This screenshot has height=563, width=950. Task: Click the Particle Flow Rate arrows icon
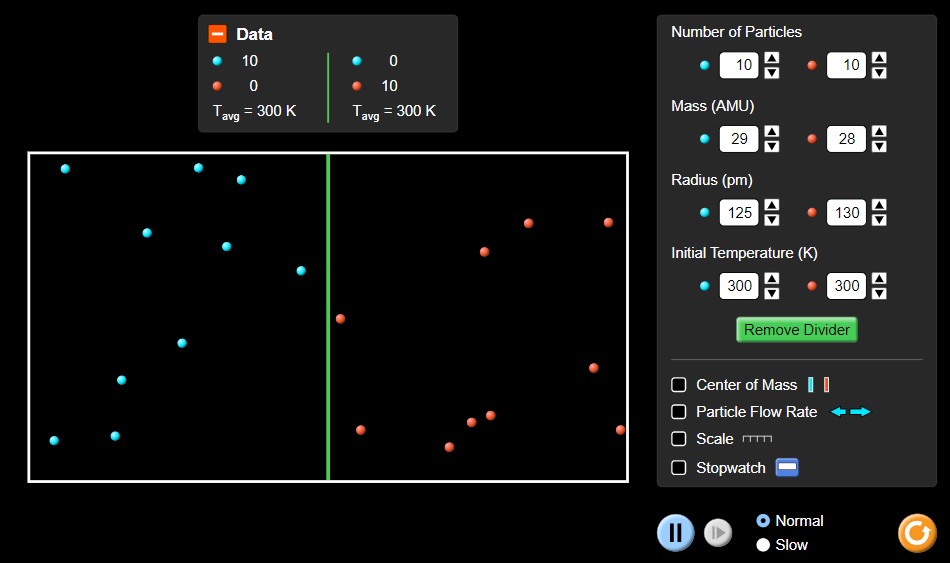pyautogui.click(x=851, y=412)
